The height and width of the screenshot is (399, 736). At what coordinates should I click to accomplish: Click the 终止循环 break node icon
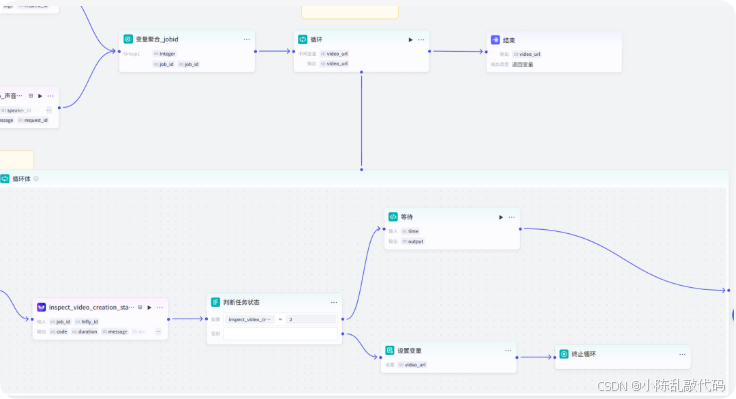[564, 354]
